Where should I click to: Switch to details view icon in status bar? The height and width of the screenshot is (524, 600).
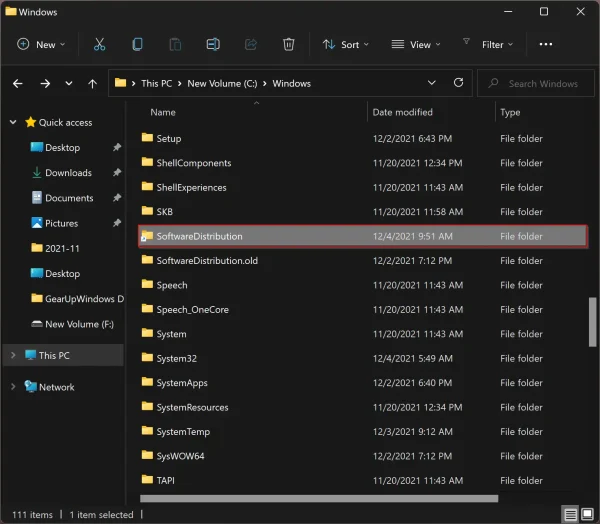571,514
